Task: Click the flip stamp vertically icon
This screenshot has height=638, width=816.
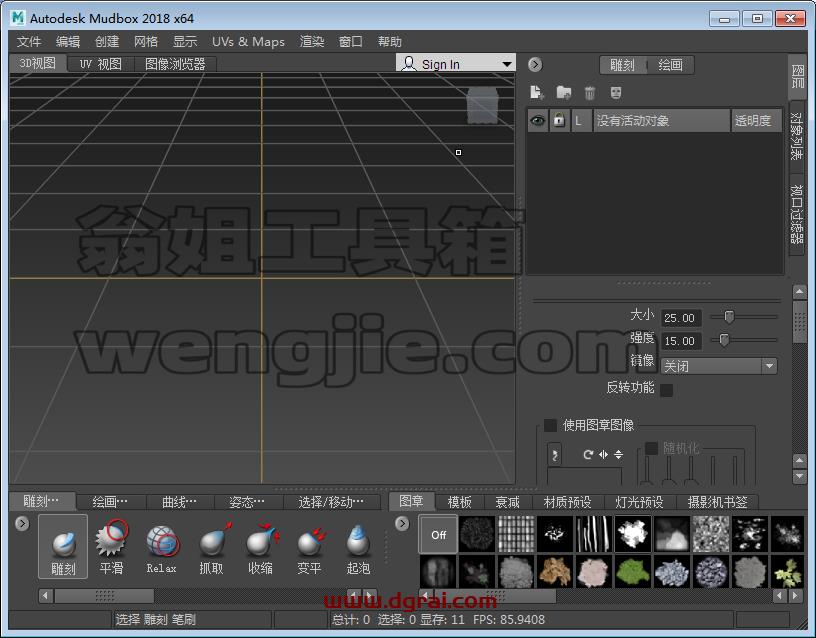Action: [618, 454]
